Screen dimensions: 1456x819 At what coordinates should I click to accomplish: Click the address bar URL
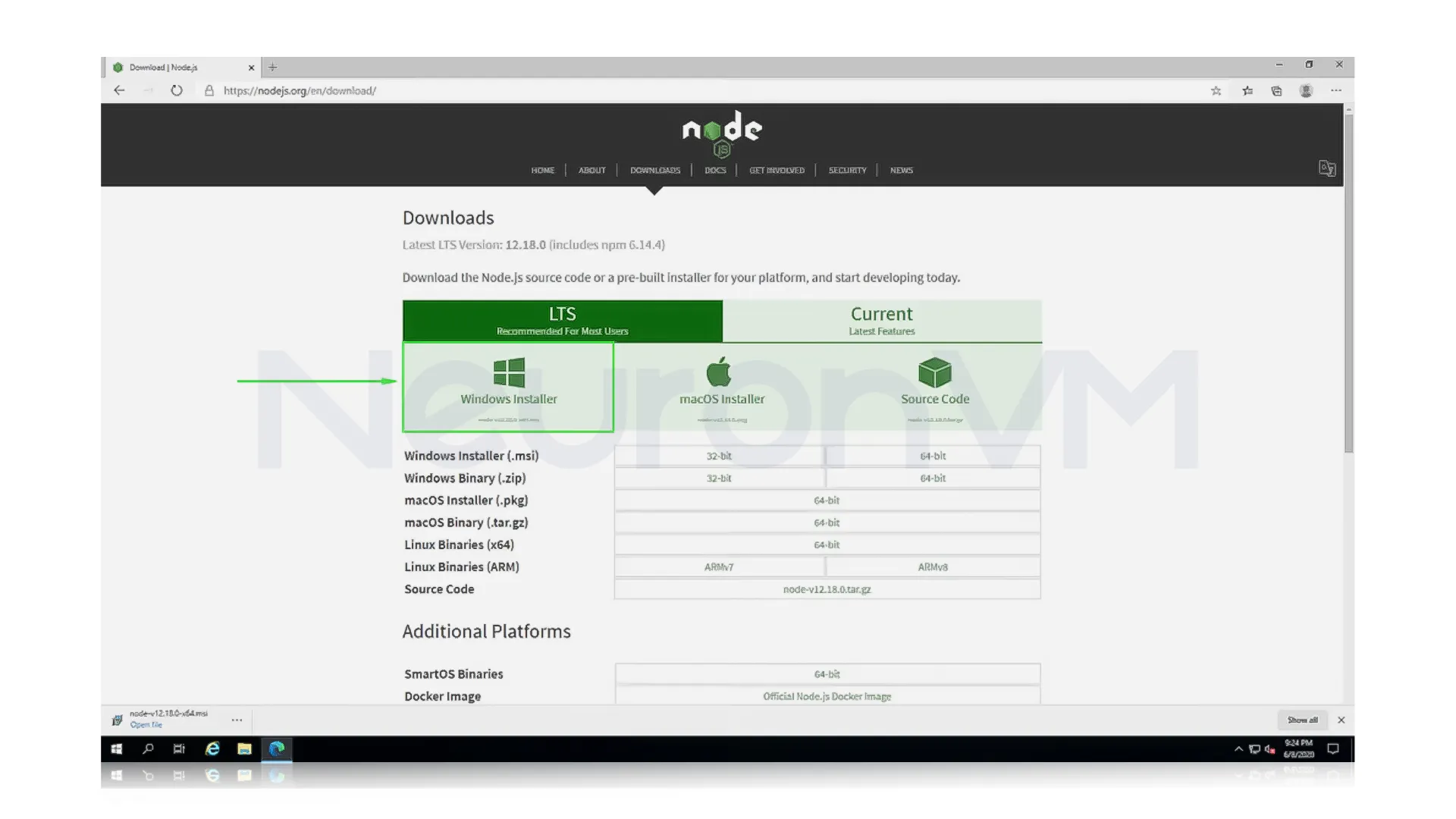click(300, 90)
